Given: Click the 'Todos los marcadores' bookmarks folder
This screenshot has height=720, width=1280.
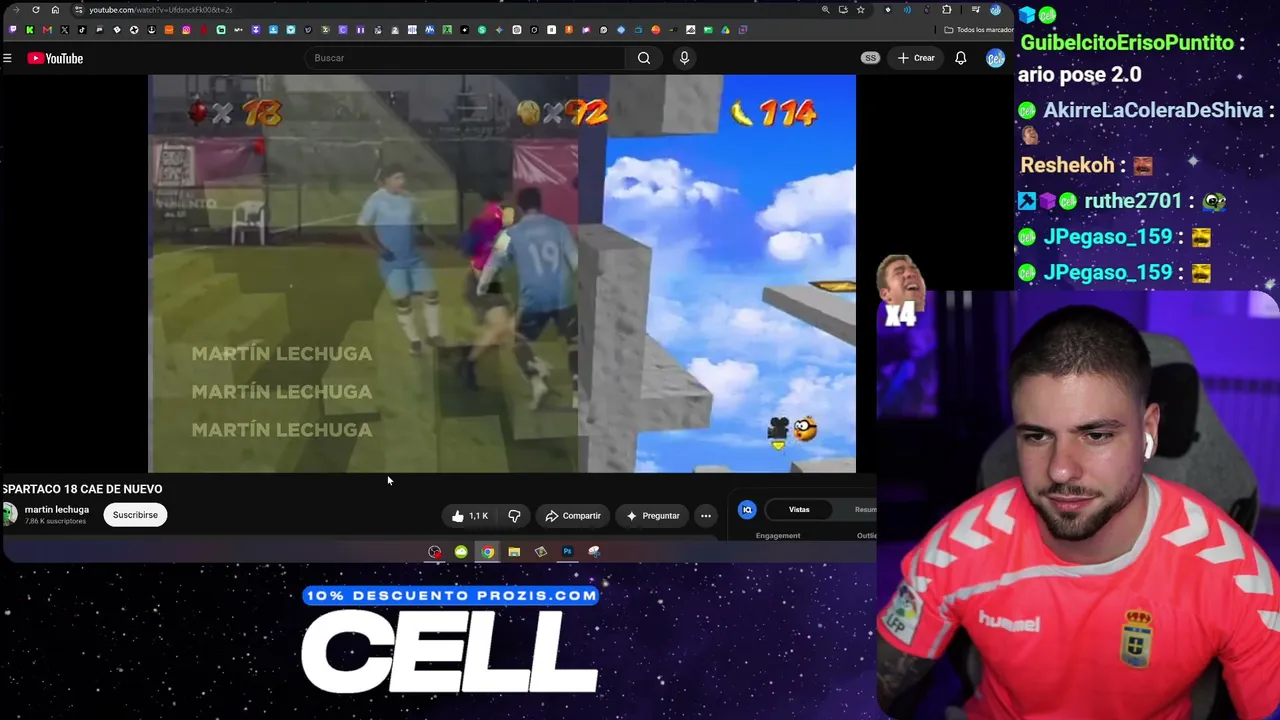Looking at the screenshot, I should (979, 30).
